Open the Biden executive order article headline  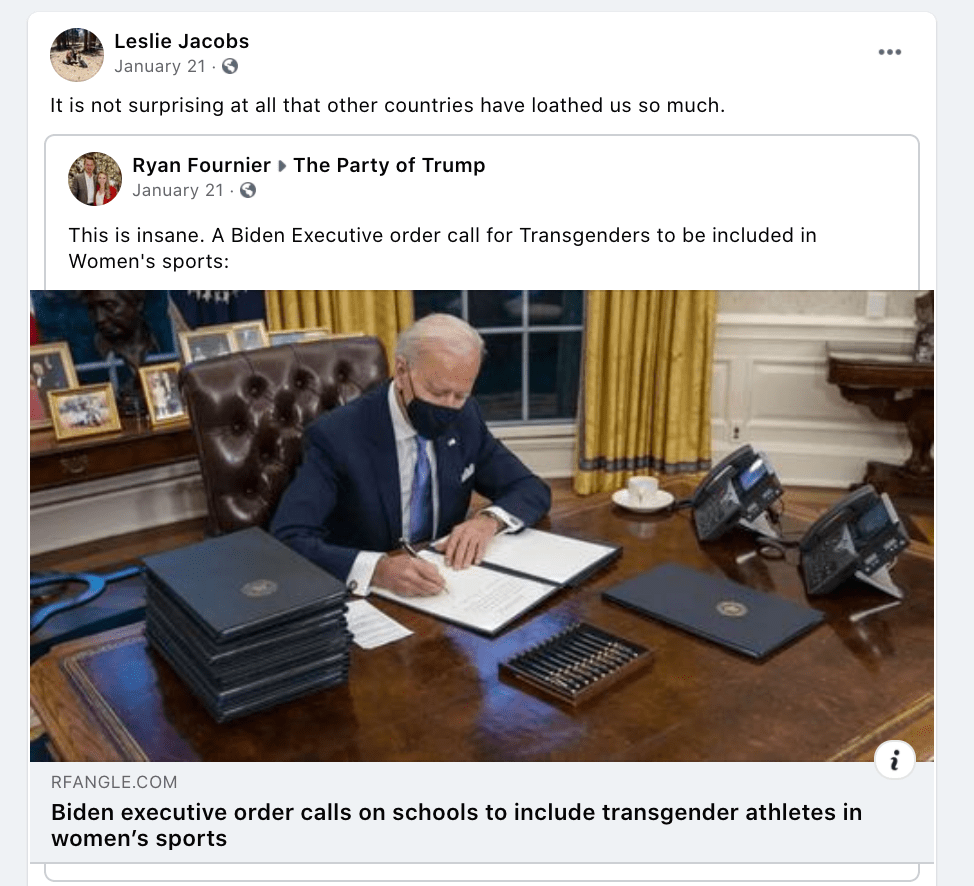(457, 825)
